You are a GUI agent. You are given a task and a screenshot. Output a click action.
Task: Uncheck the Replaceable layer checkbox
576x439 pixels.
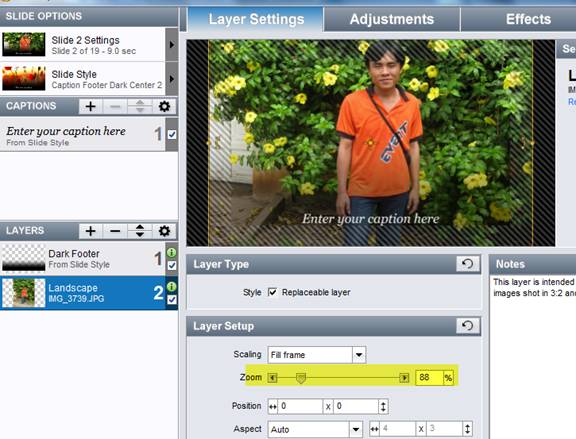[272, 292]
